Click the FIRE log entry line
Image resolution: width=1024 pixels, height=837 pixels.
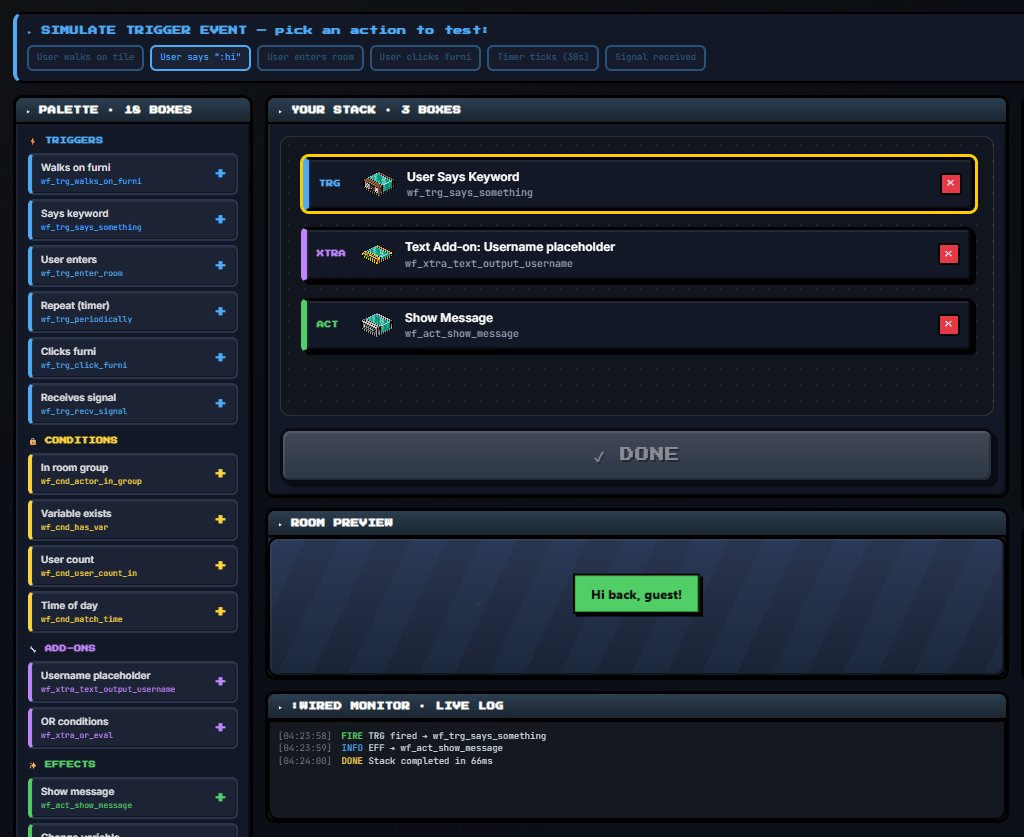412,736
